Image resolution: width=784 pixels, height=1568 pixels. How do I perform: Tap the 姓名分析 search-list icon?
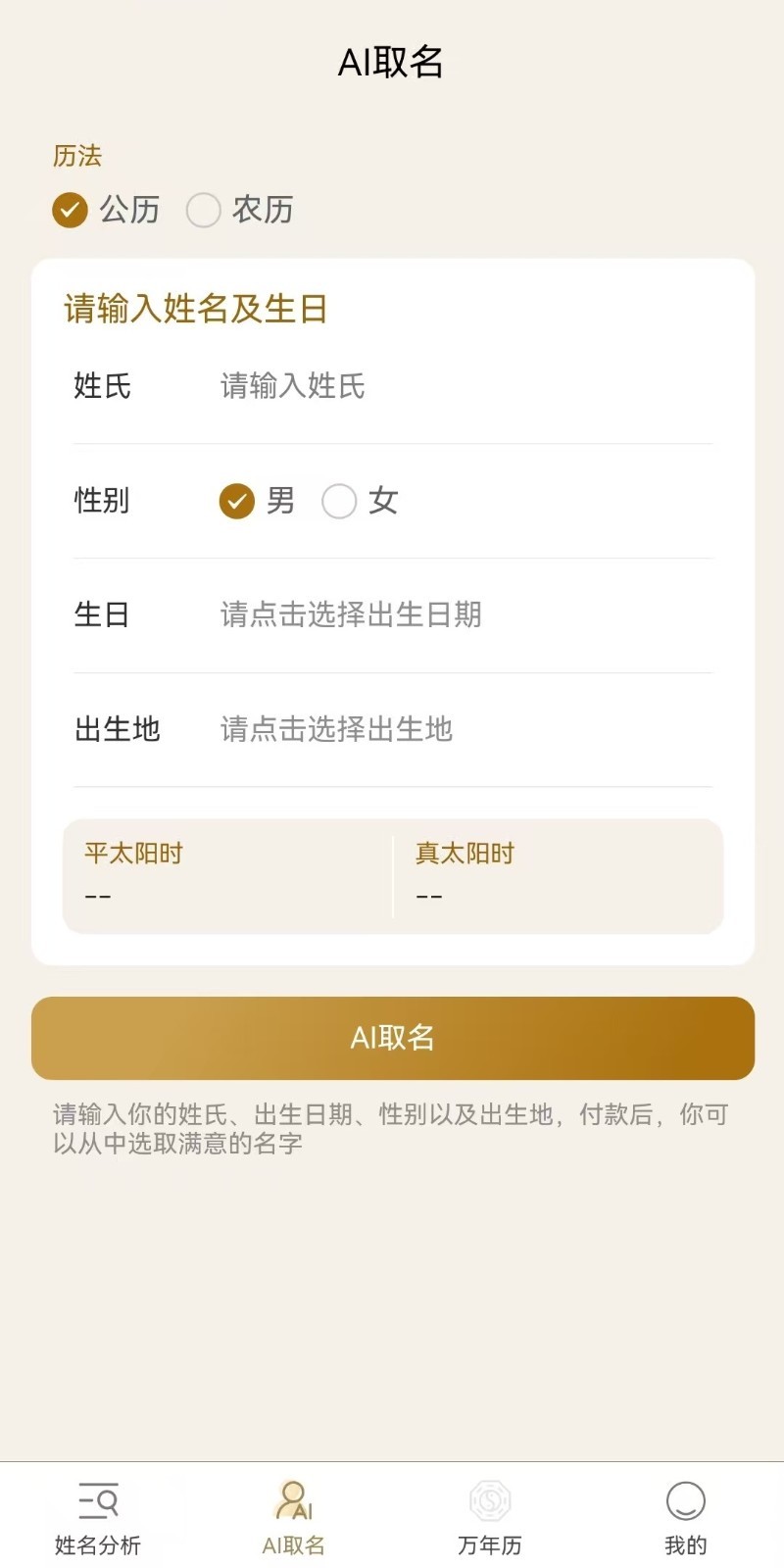pyautogui.click(x=98, y=1500)
